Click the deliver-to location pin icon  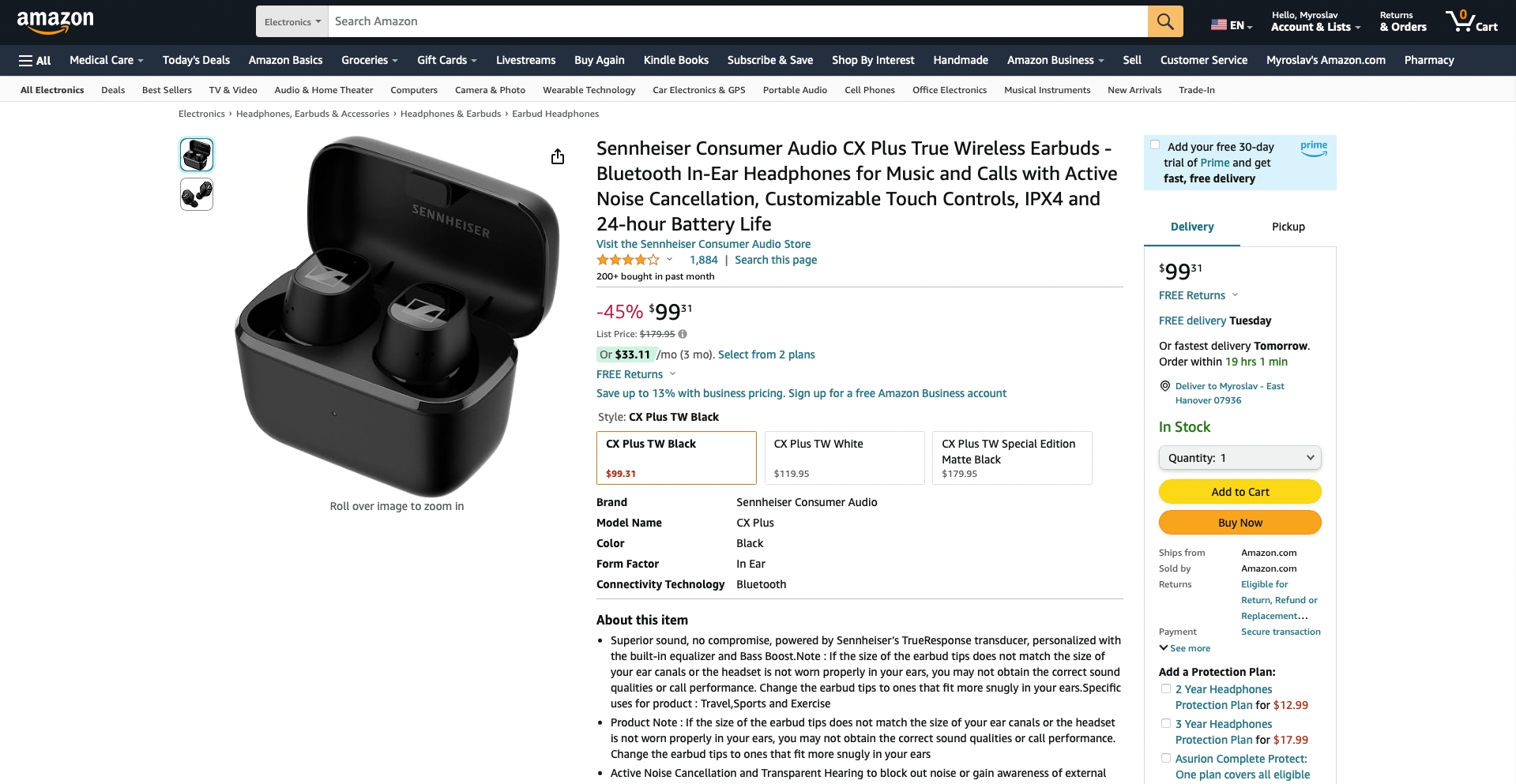tap(1164, 386)
